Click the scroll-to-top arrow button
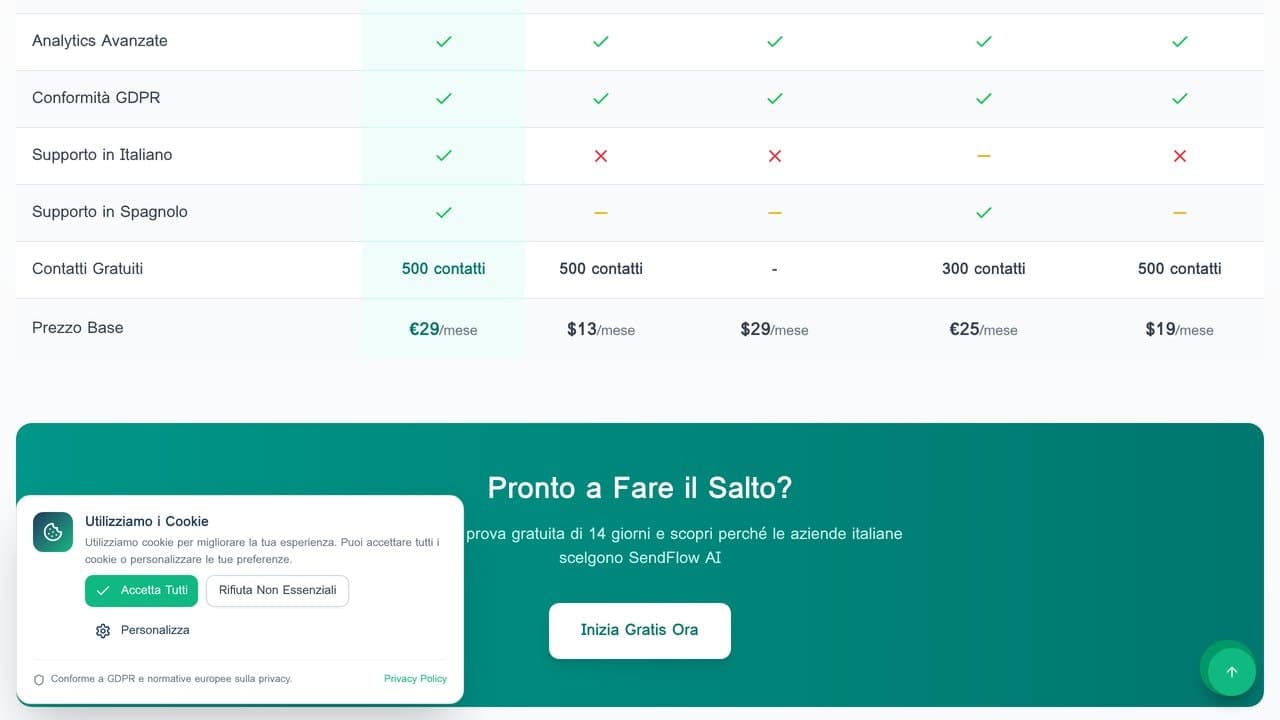This screenshot has width=1280, height=720. (1229, 670)
